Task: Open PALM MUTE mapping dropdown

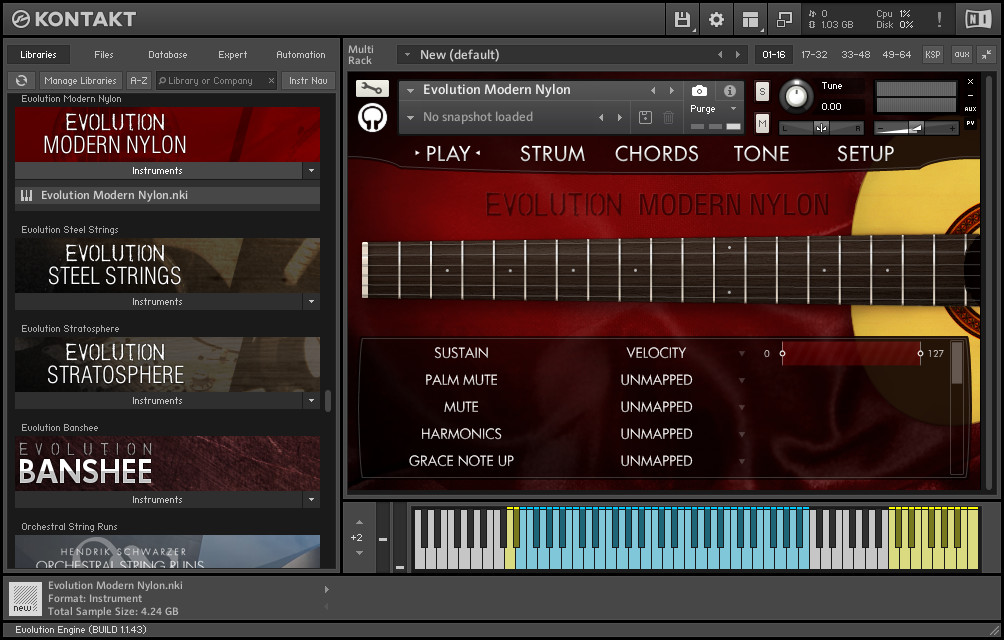Action: (741, 380)
